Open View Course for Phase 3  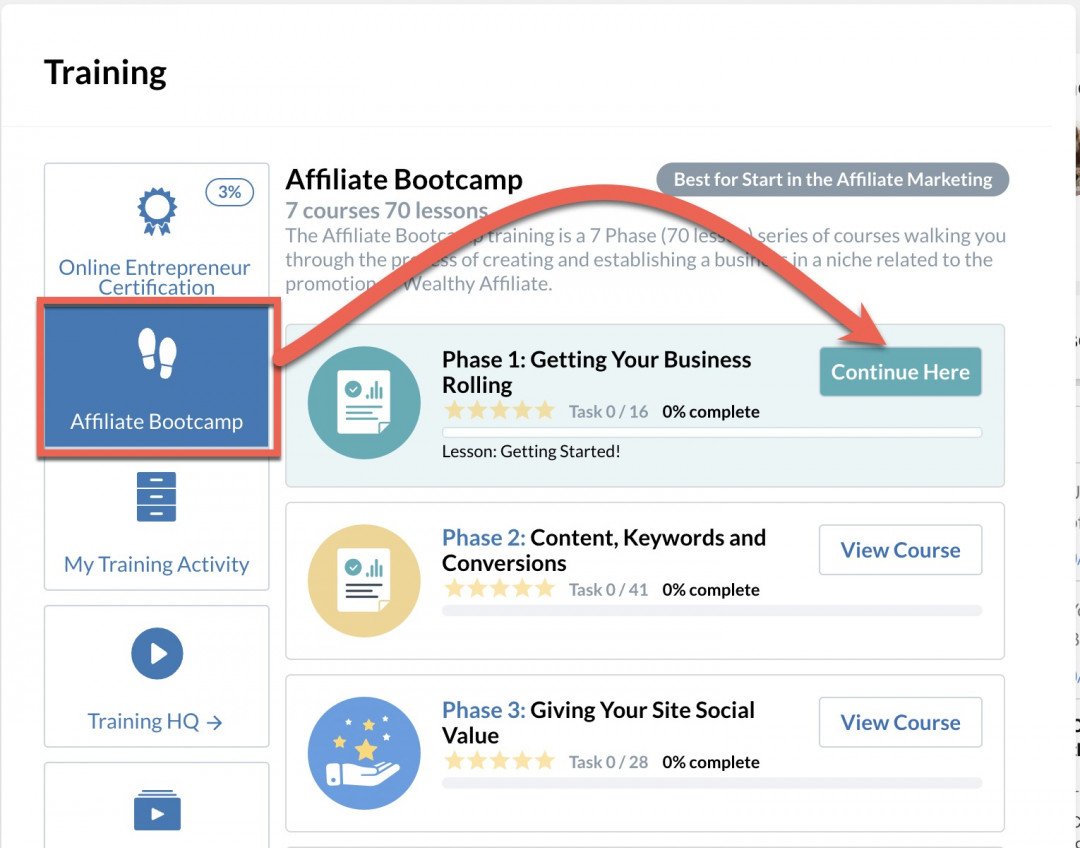[x=900, y=722]
